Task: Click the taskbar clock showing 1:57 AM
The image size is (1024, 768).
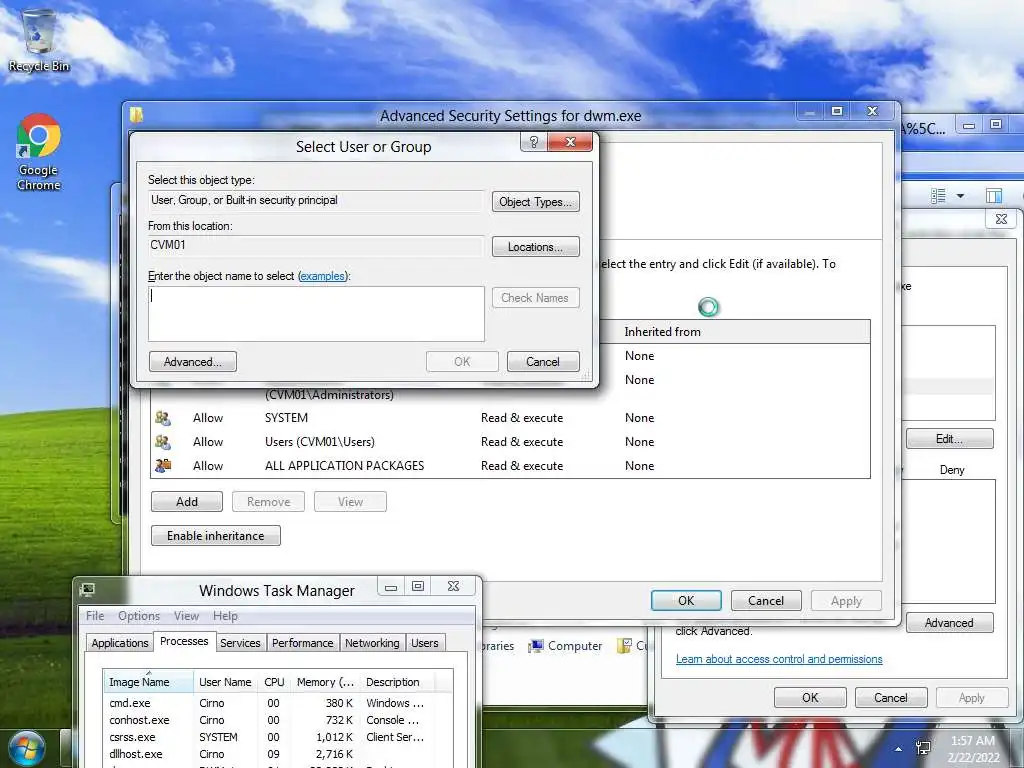Action: (x=973, y=749)
